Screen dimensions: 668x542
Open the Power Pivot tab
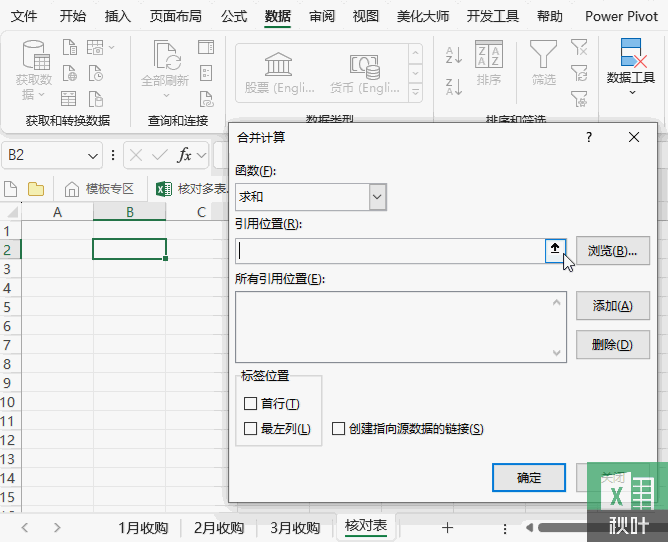(622, 17)
